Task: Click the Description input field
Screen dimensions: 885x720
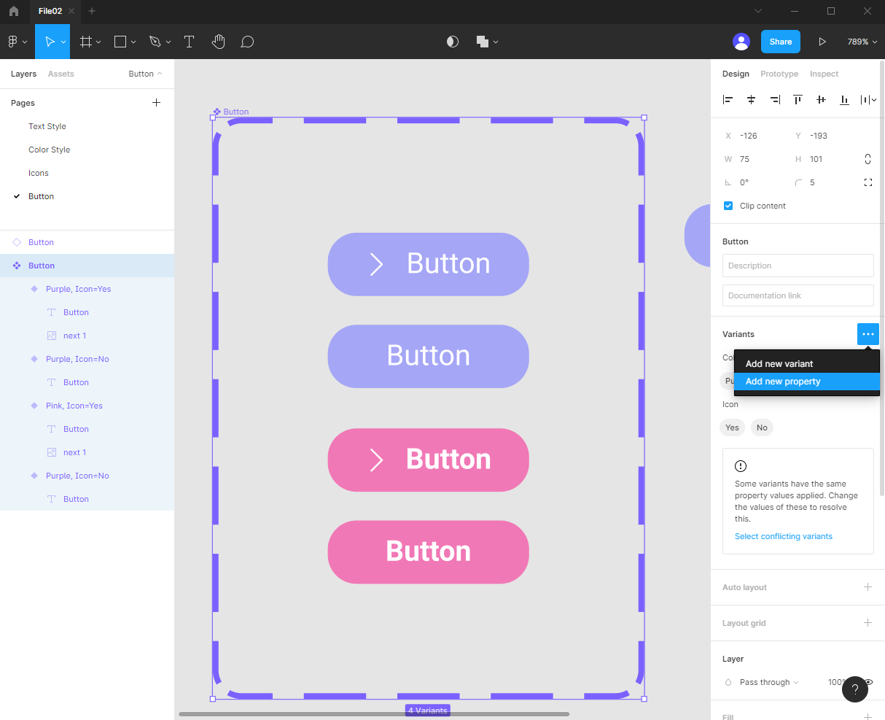Action: coord(797,266)
